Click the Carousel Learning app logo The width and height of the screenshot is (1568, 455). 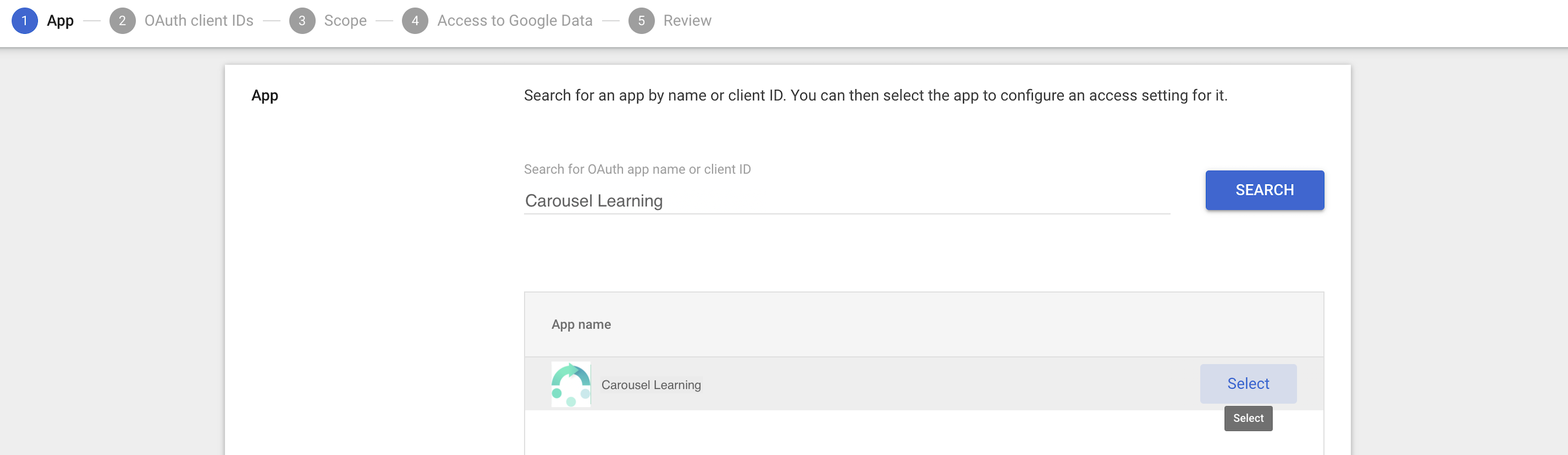(x=570, y=384)
